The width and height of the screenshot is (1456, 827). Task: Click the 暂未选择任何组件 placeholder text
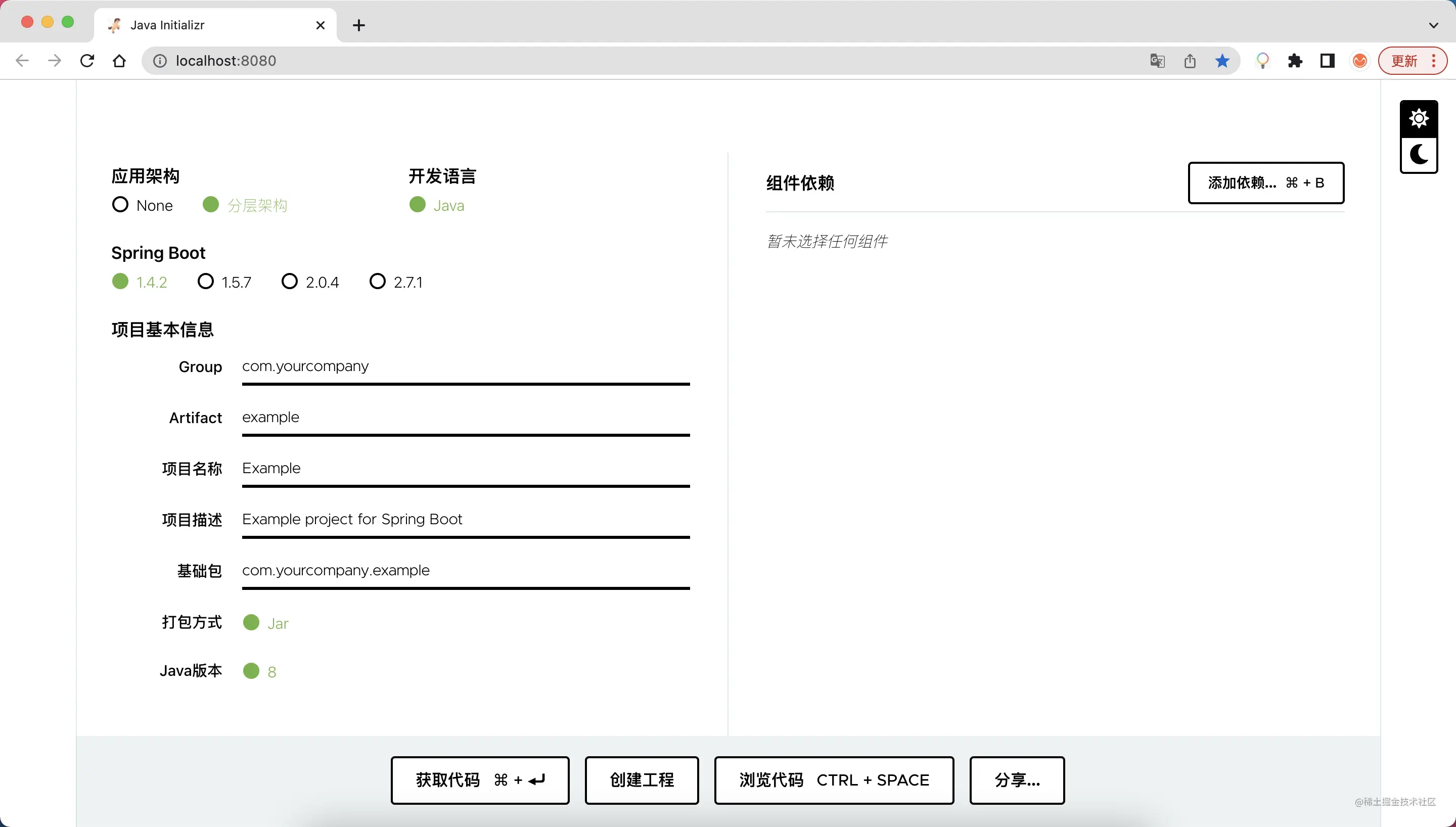(x=827, y=242)
